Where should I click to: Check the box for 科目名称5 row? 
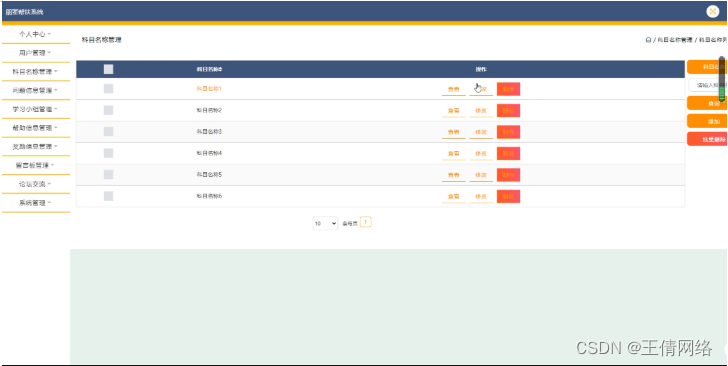[108, 175]
